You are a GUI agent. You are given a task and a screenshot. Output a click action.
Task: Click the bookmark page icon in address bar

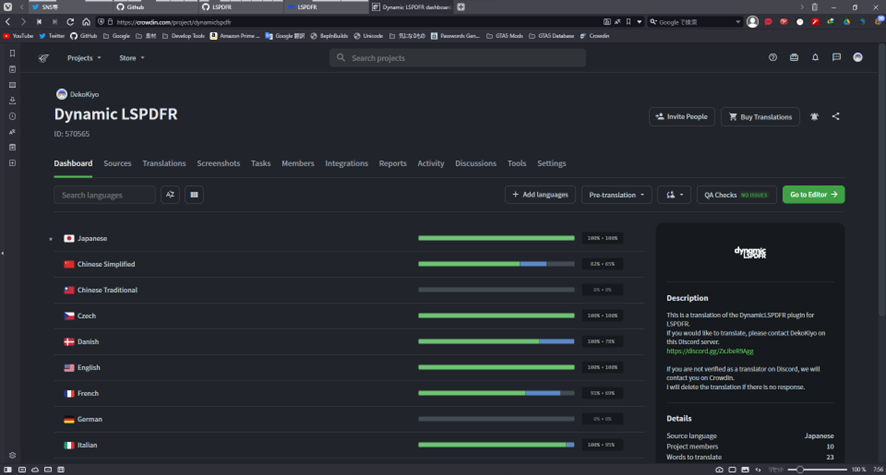click(x=628, y=21)
